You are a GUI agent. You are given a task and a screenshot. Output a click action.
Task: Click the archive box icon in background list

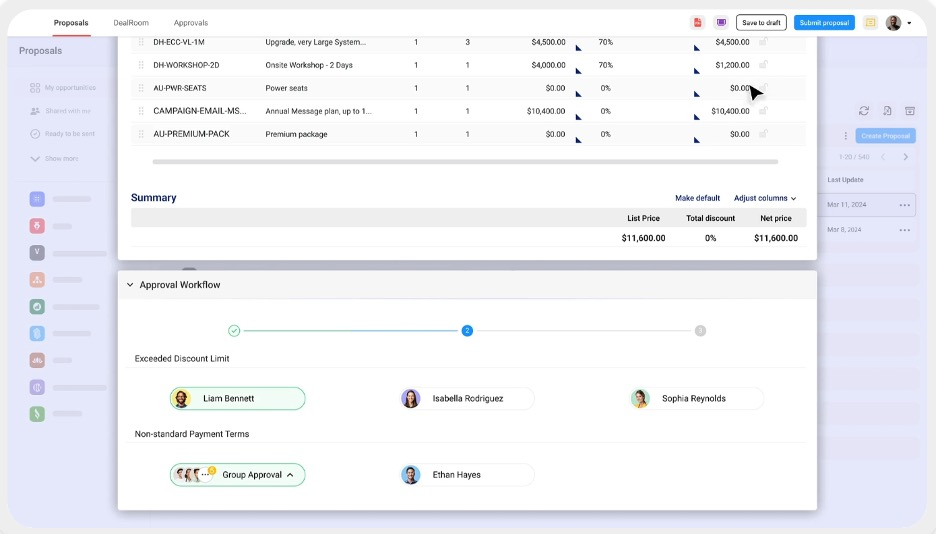coord(910,111)
